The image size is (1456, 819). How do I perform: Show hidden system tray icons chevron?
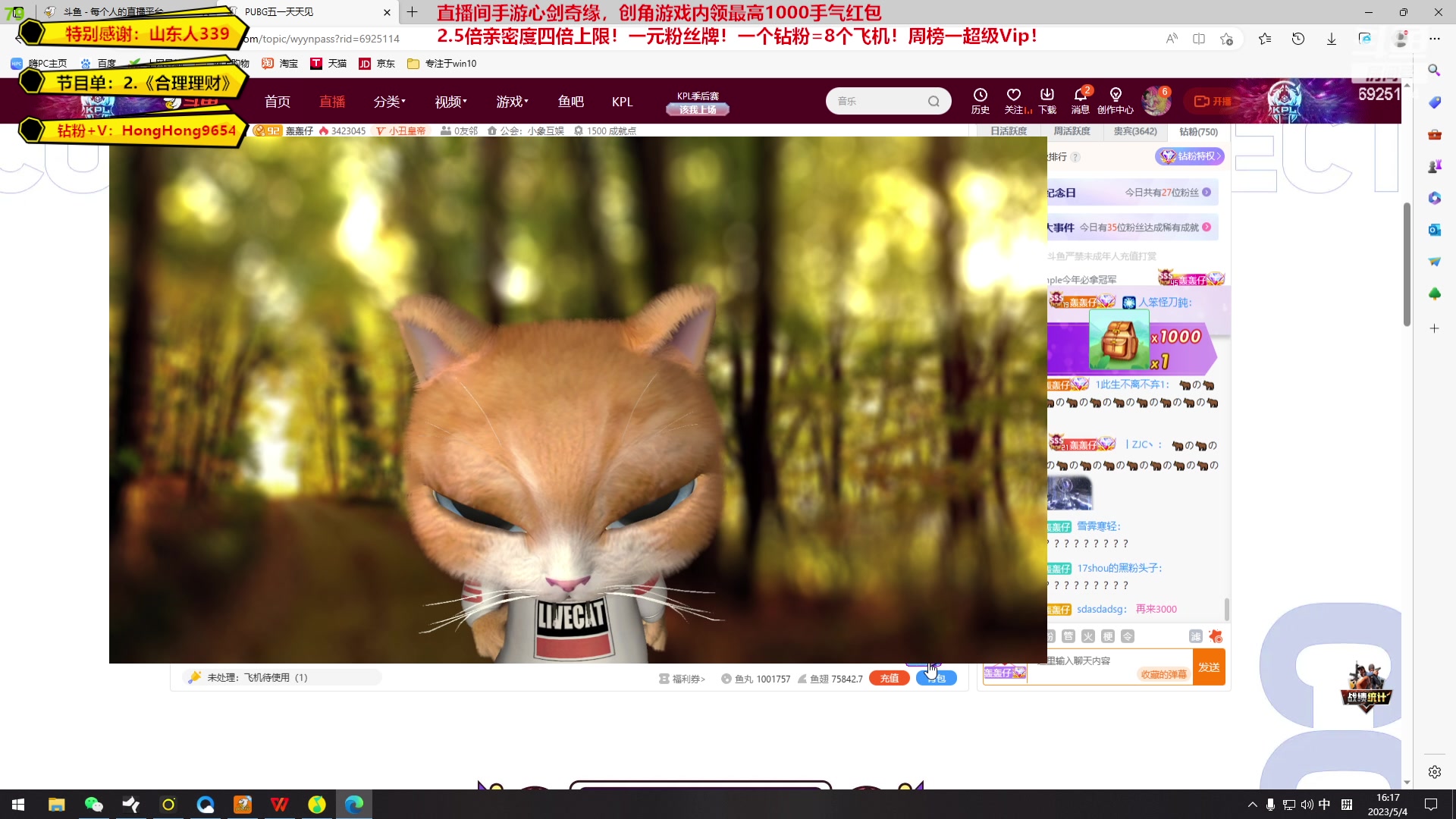click(1252, 805)
